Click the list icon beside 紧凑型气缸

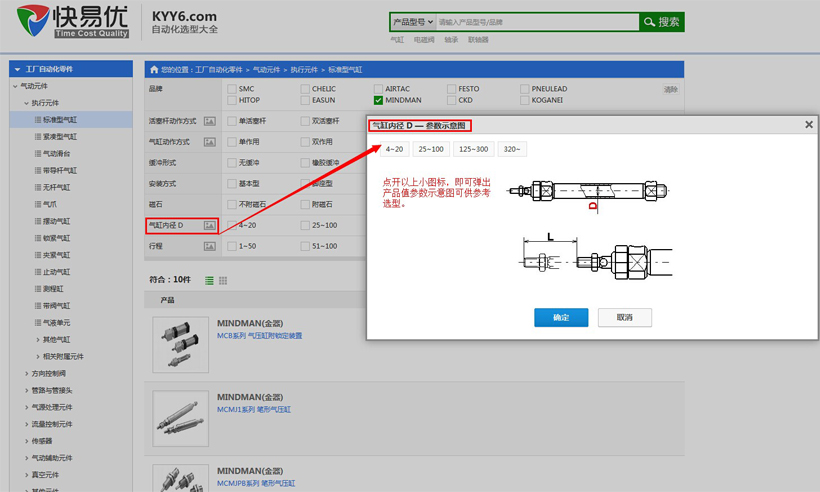click(38, 136)
